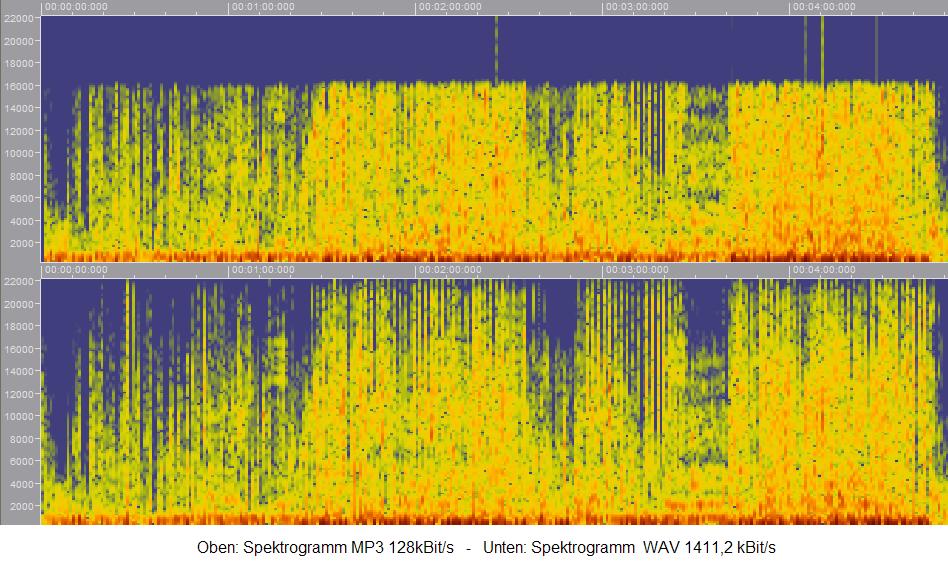Select the 2000 frequency label of the MP3 spectrogram

(x=21, y=244)
